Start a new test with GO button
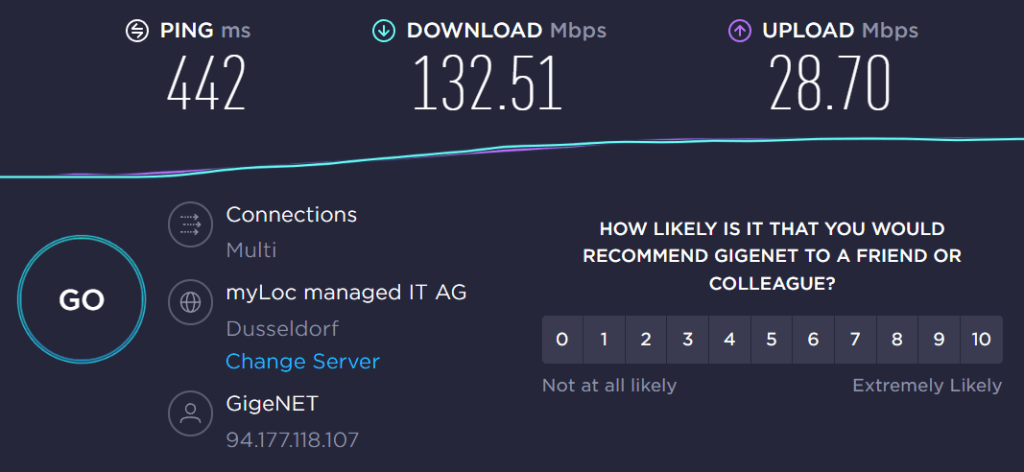 [x=82, y=300]
